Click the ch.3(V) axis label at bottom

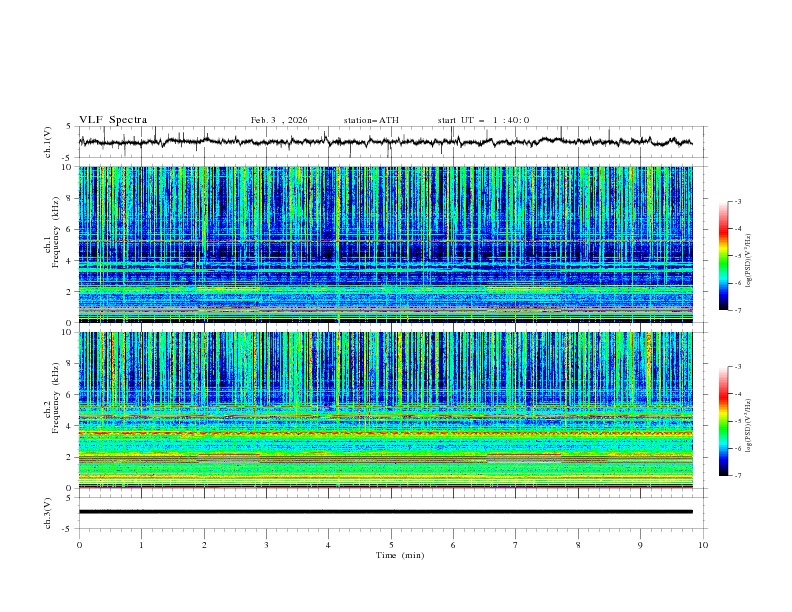[x=48, y=511]
